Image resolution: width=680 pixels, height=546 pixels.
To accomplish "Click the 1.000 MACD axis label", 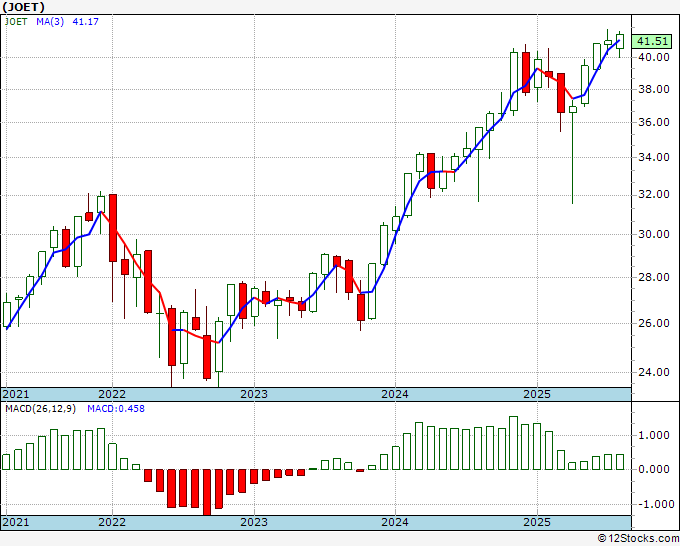I will [x=654, y=435].
